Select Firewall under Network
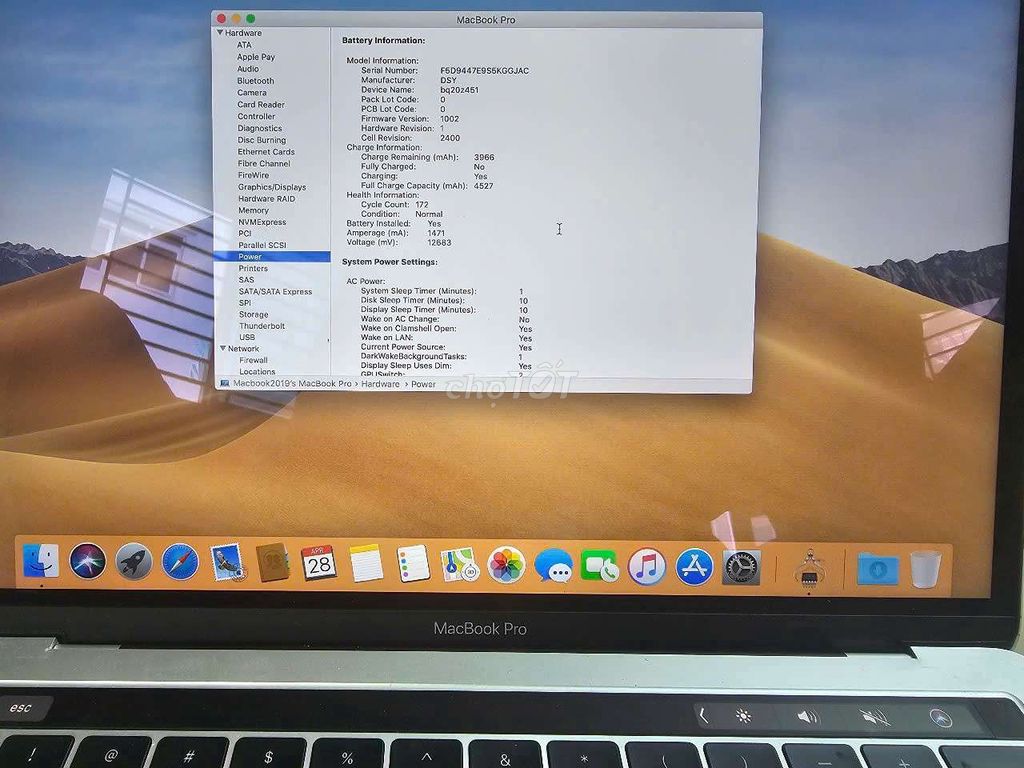The width and height of the screenshot is (1024, 768). (253, 360)
